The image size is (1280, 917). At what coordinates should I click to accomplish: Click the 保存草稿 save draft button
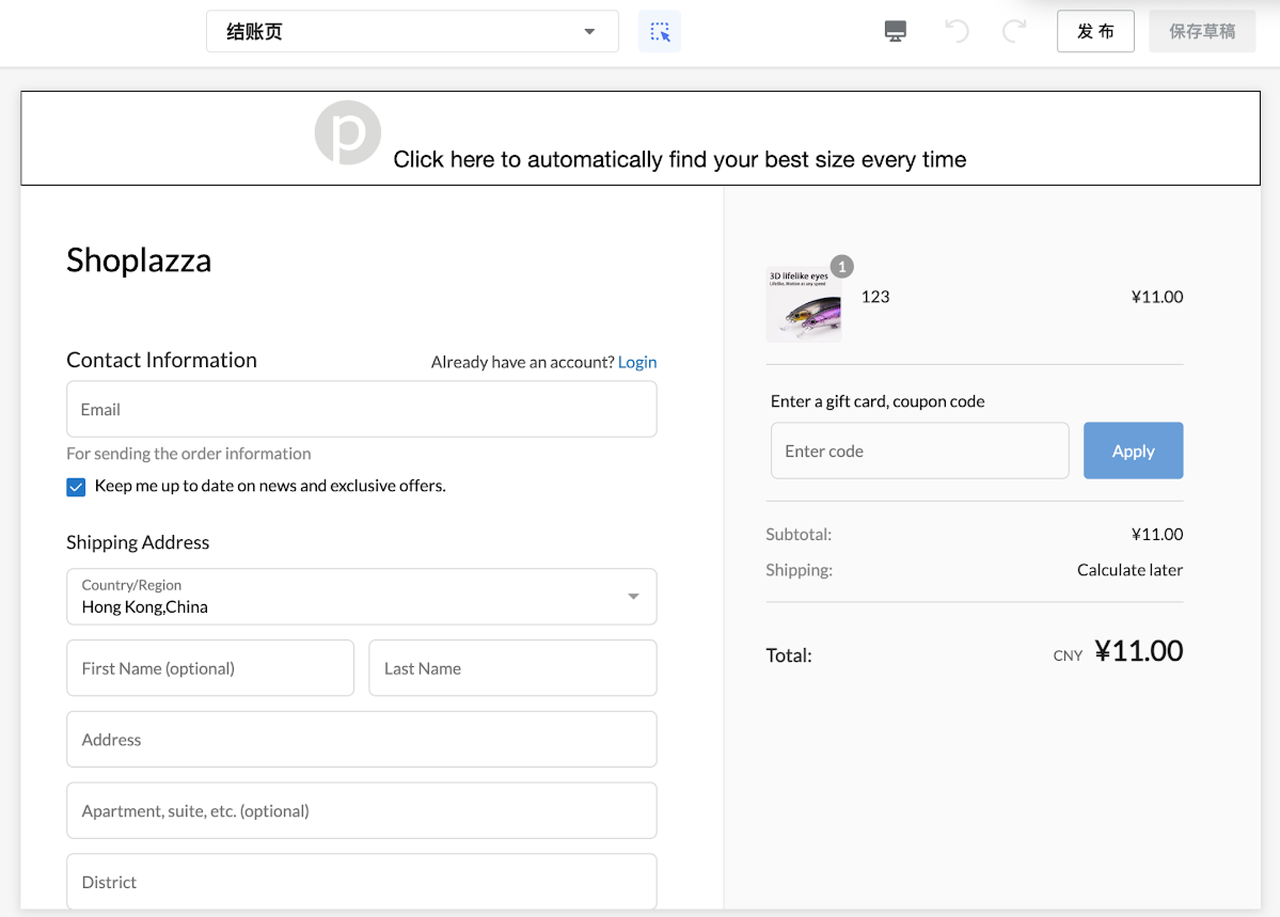tap(1202, 32)
